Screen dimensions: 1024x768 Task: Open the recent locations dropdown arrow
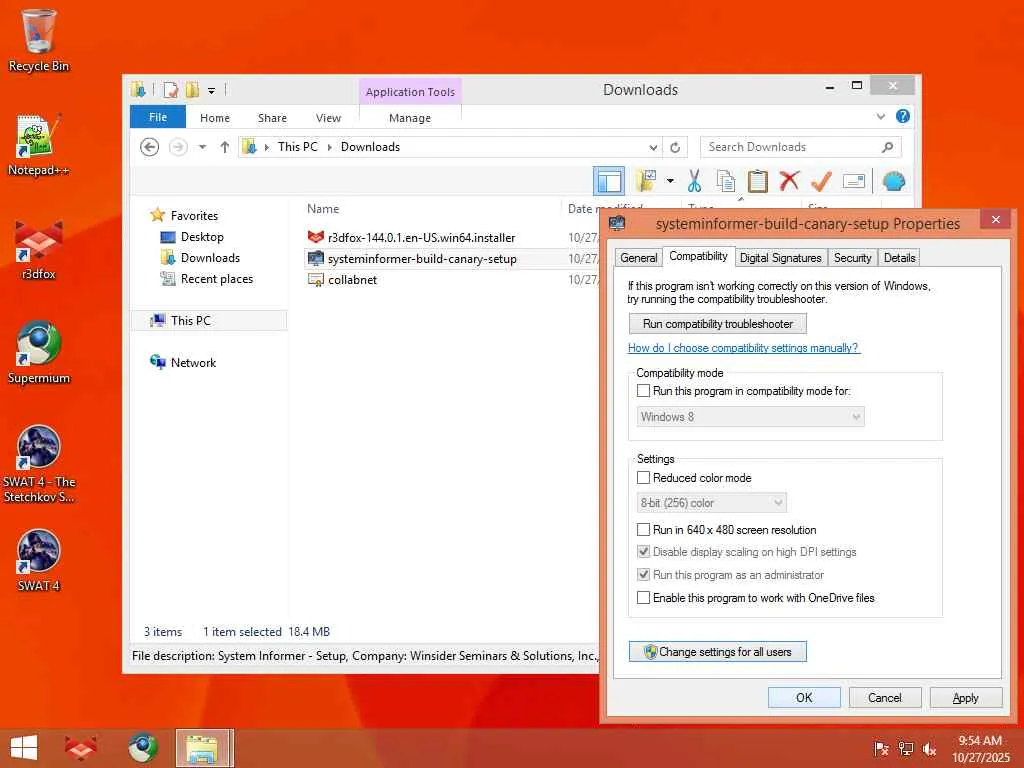202,147
